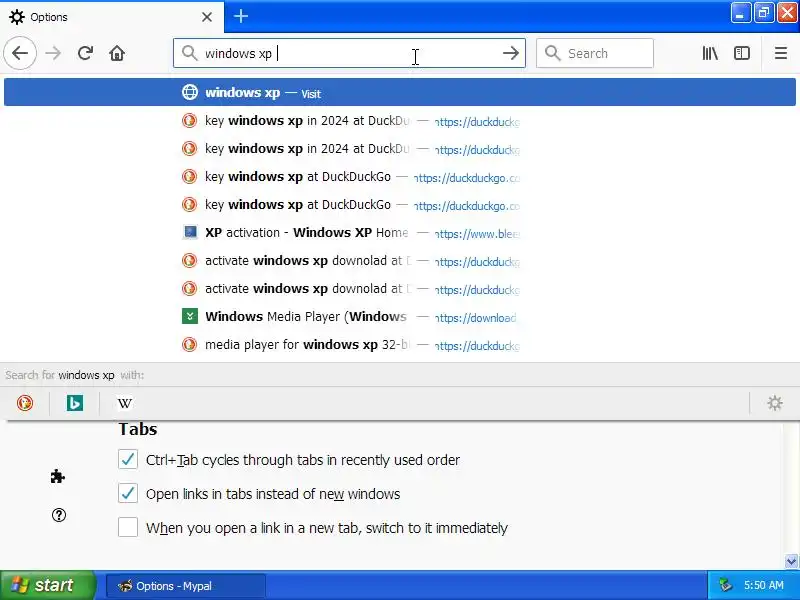Select first 'activate windows xp download' suggestion

(400, 261)
